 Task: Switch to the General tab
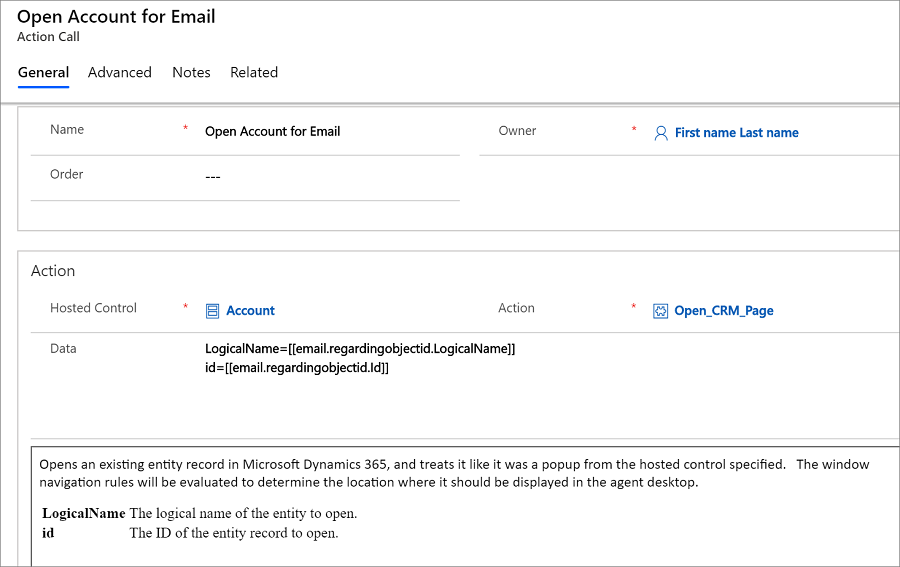click(x=43, y=72)
